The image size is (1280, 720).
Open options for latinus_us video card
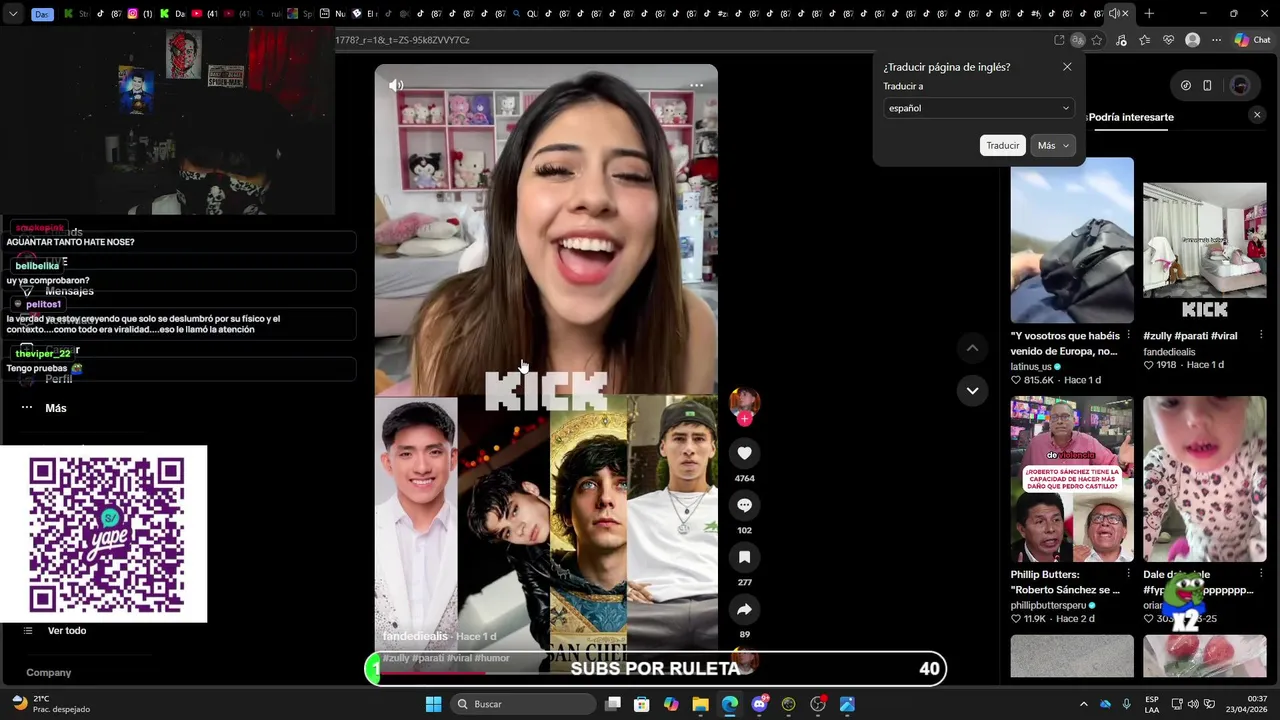click(x=1128, y=336)
